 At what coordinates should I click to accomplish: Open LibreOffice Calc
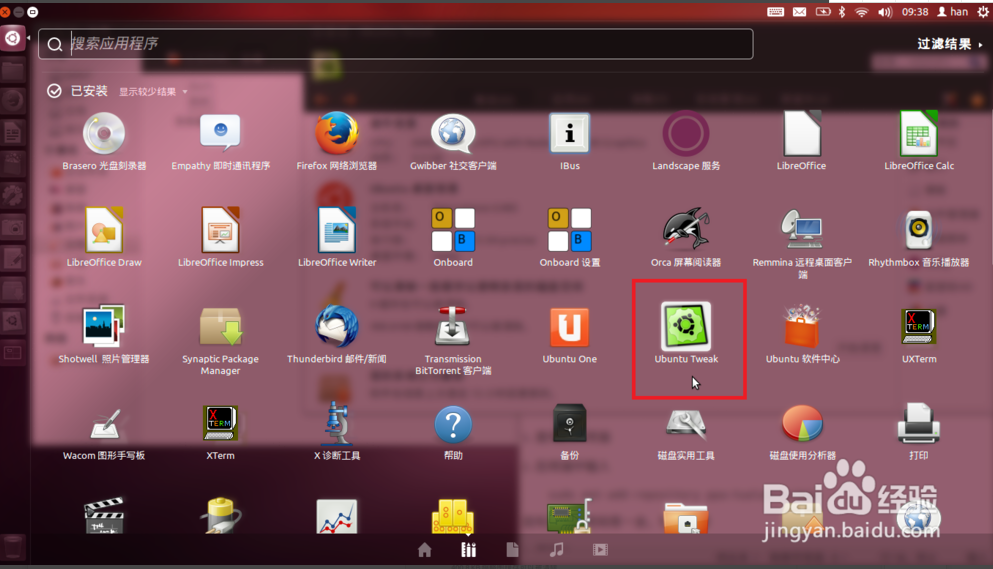(x=919, y=142)
